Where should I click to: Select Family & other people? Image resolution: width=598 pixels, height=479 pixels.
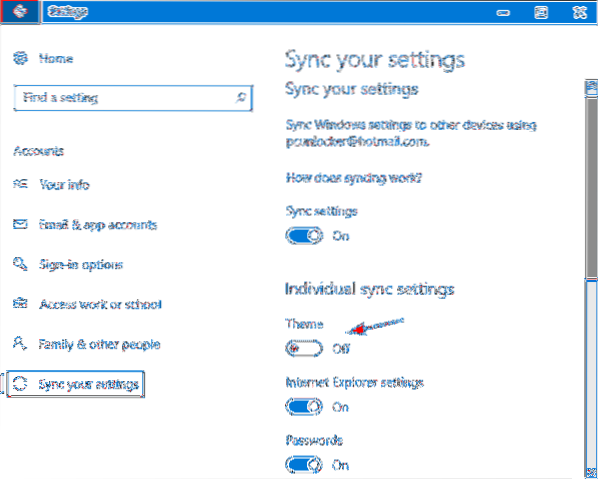pos(99,344)
